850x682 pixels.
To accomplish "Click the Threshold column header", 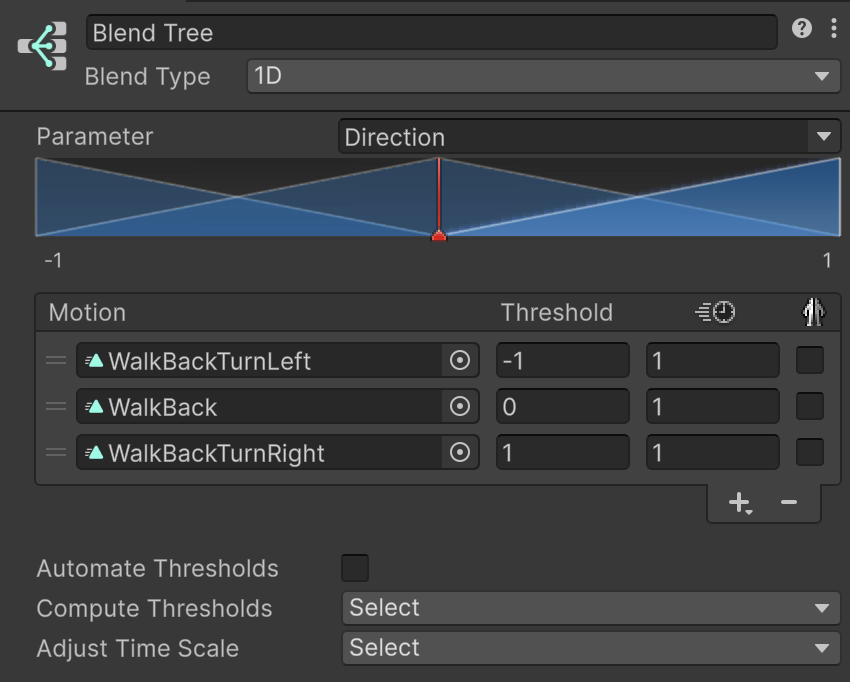I will (x=557, y=313).
